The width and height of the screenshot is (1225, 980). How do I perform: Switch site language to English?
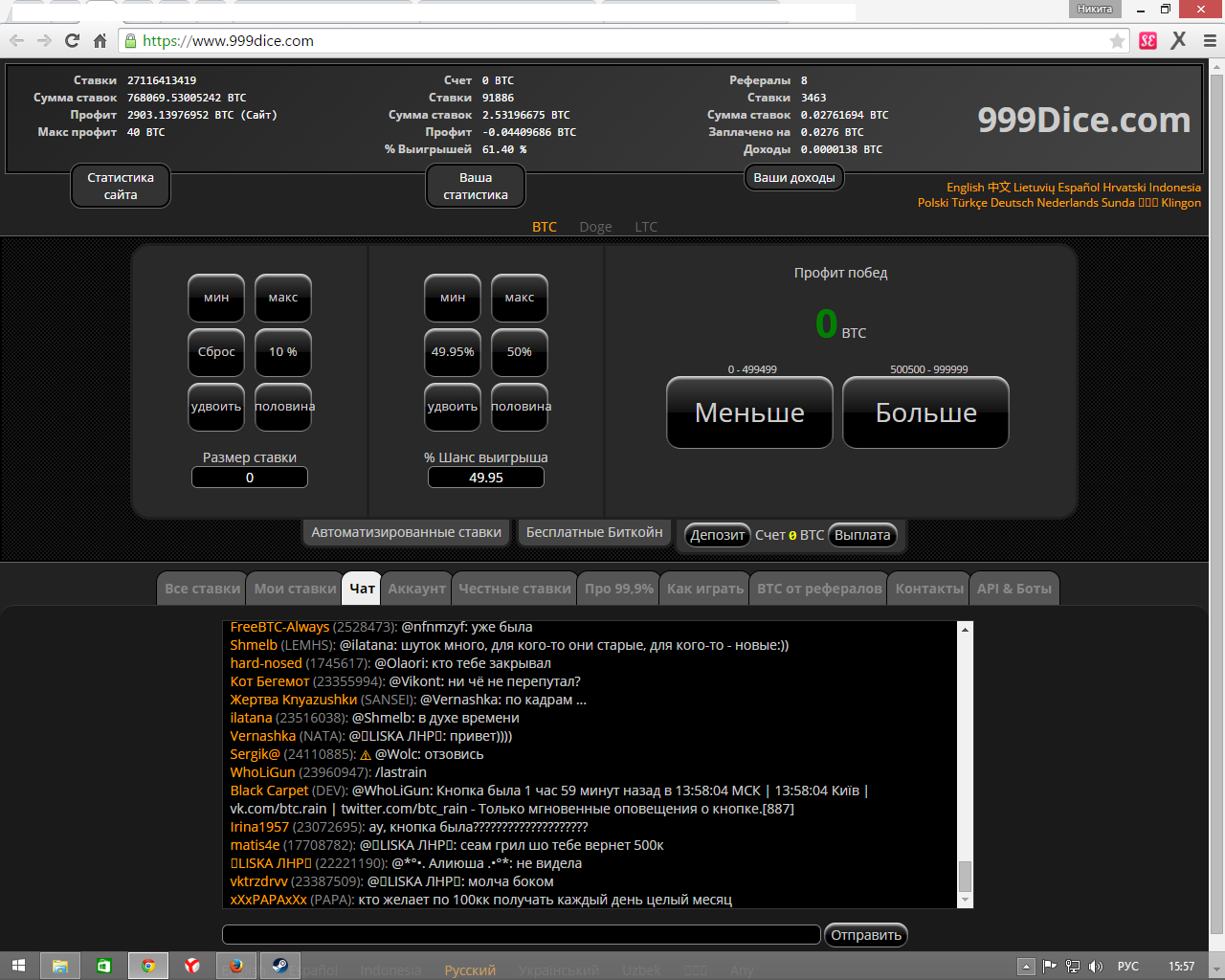966,188
